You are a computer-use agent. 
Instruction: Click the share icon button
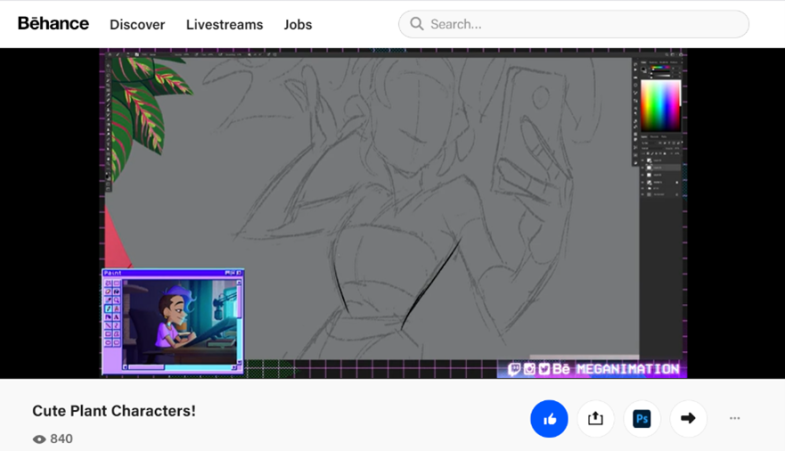click(595, 419)
